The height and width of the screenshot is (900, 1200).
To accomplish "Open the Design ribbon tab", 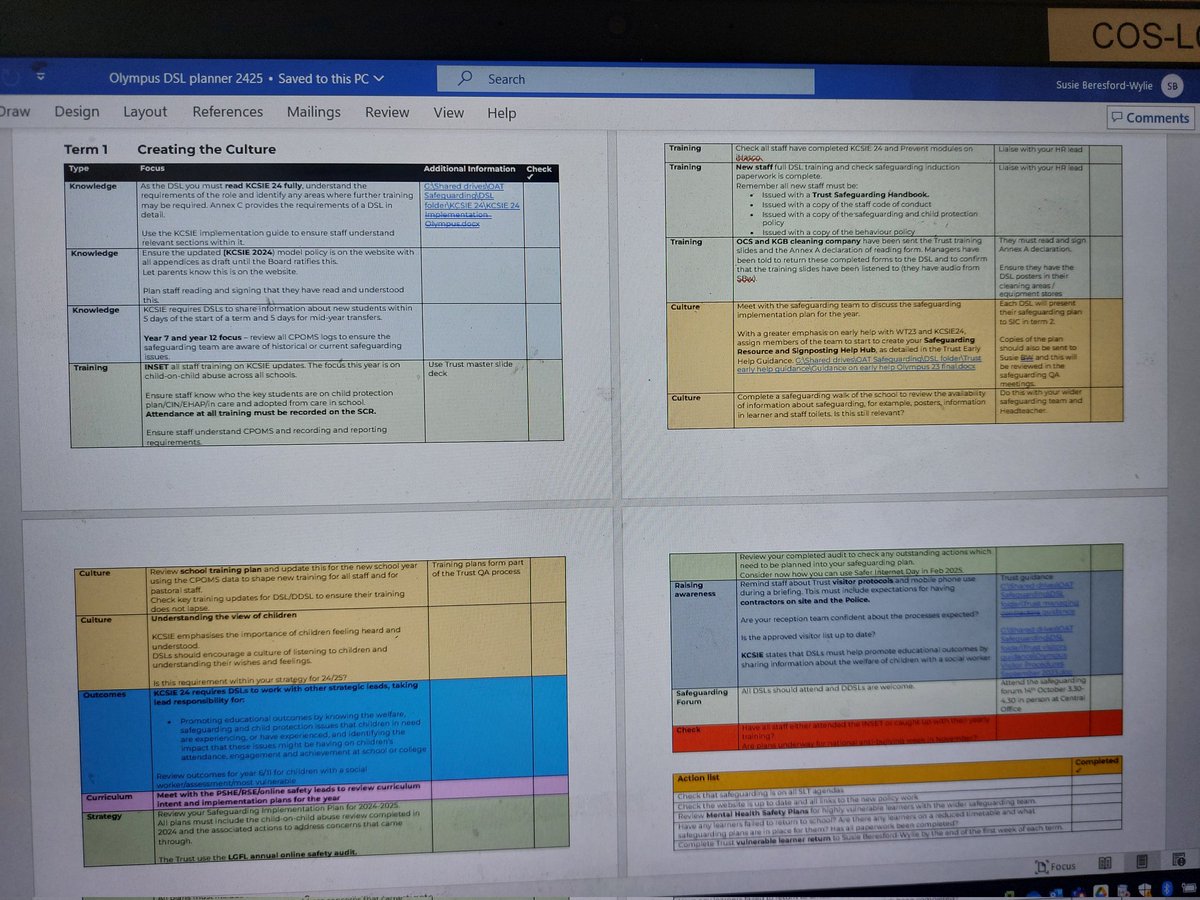I will tap(77, 112).
